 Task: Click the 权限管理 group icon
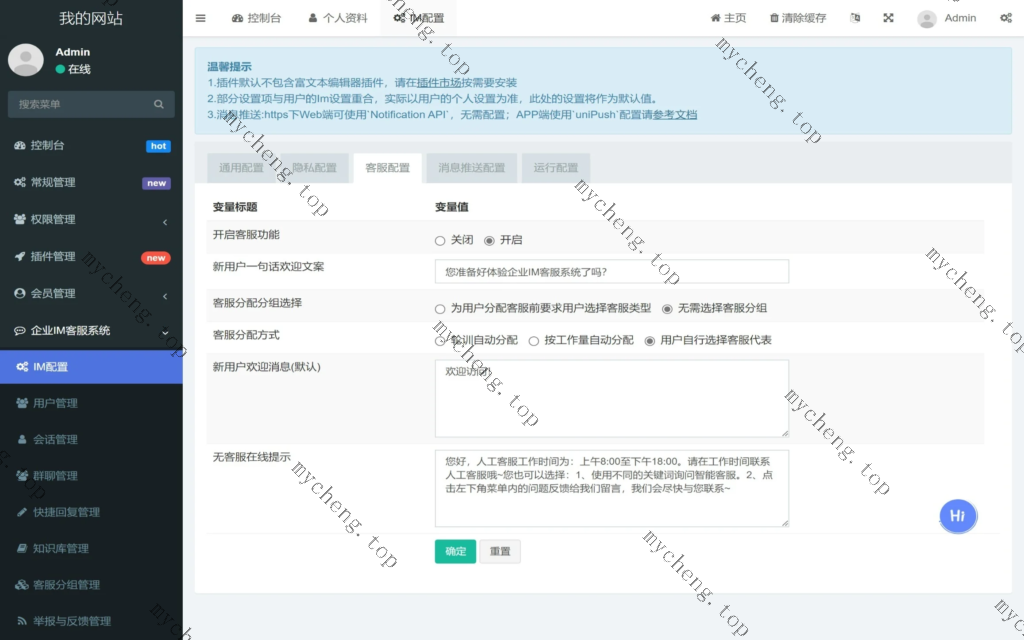click(x=20, y=219)
